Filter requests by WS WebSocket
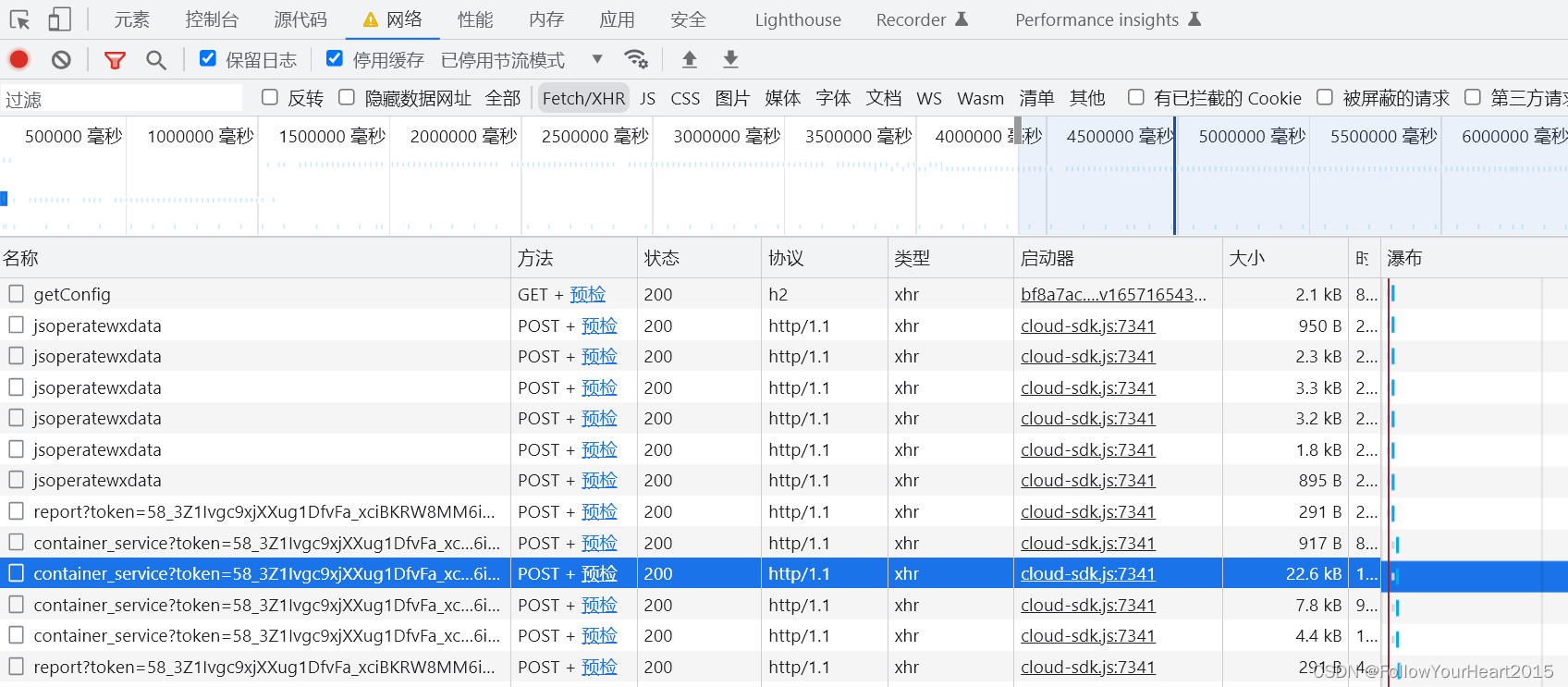 929,98
